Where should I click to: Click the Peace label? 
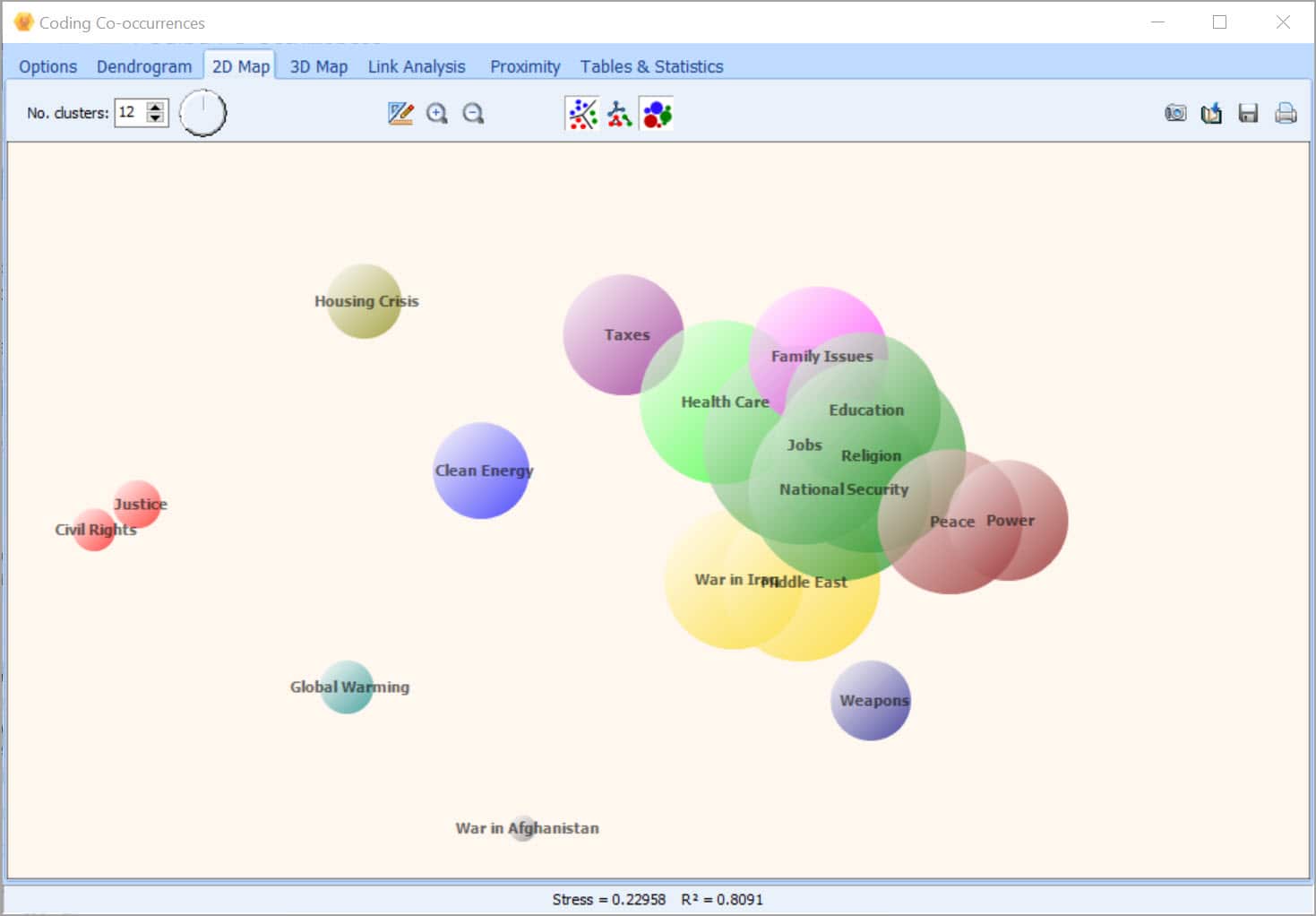click(952, 522)
